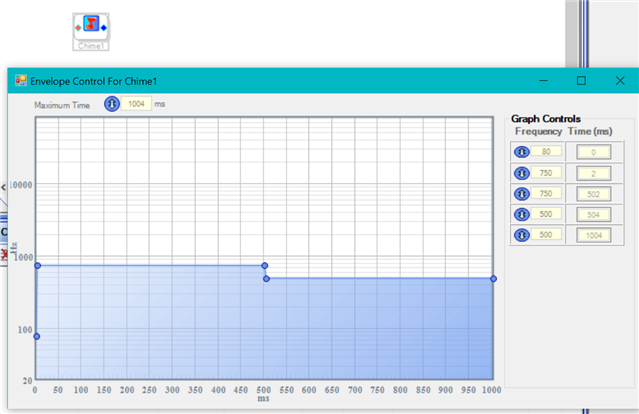Click the frequency knob beside time 504

click(522, 214)
